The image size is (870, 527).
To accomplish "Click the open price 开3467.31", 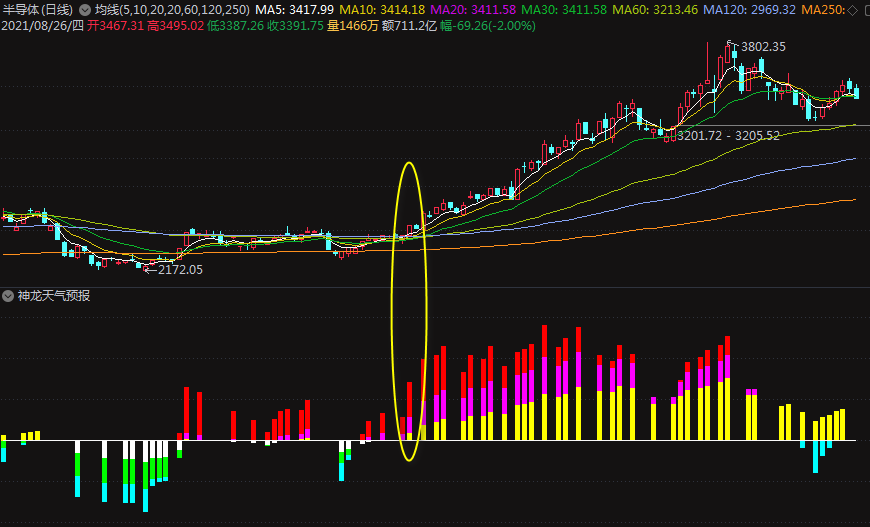I will pyautogui.click(x=115, y=26).
